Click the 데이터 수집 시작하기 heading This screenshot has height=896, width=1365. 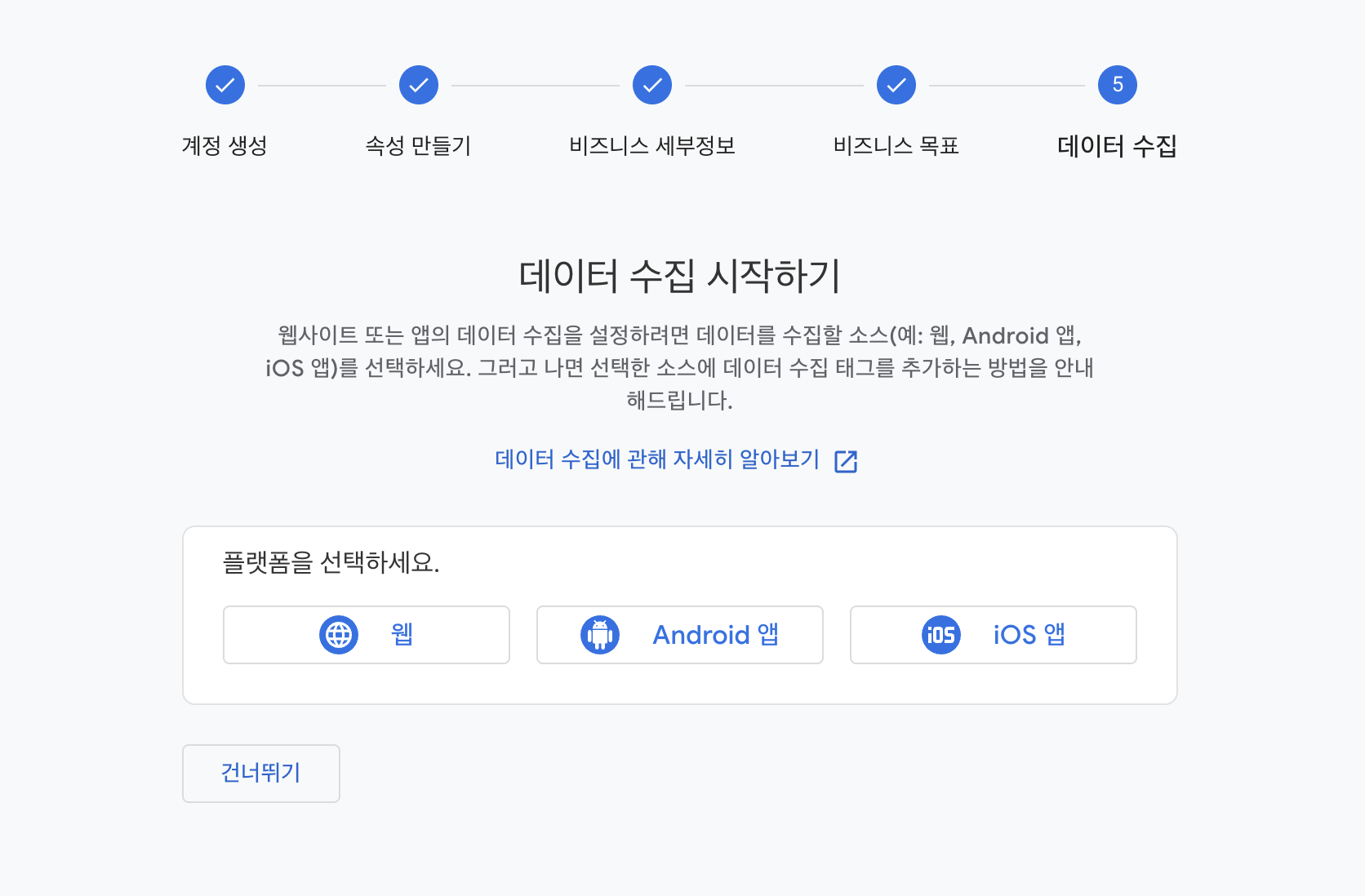click(679, 276)
